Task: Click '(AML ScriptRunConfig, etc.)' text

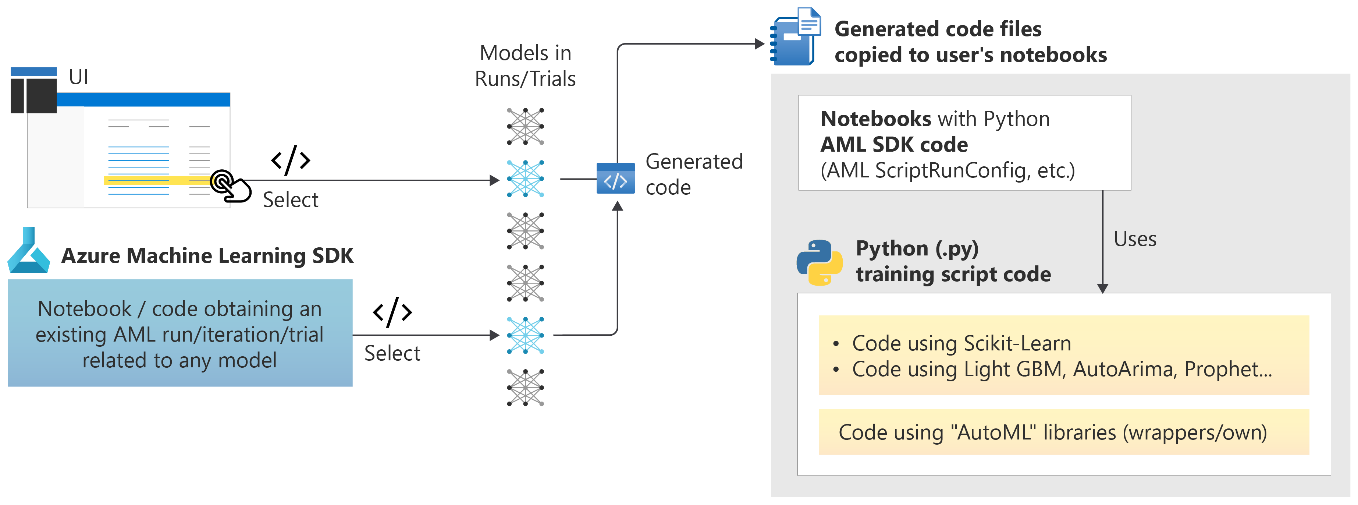Action: [947, 170]
